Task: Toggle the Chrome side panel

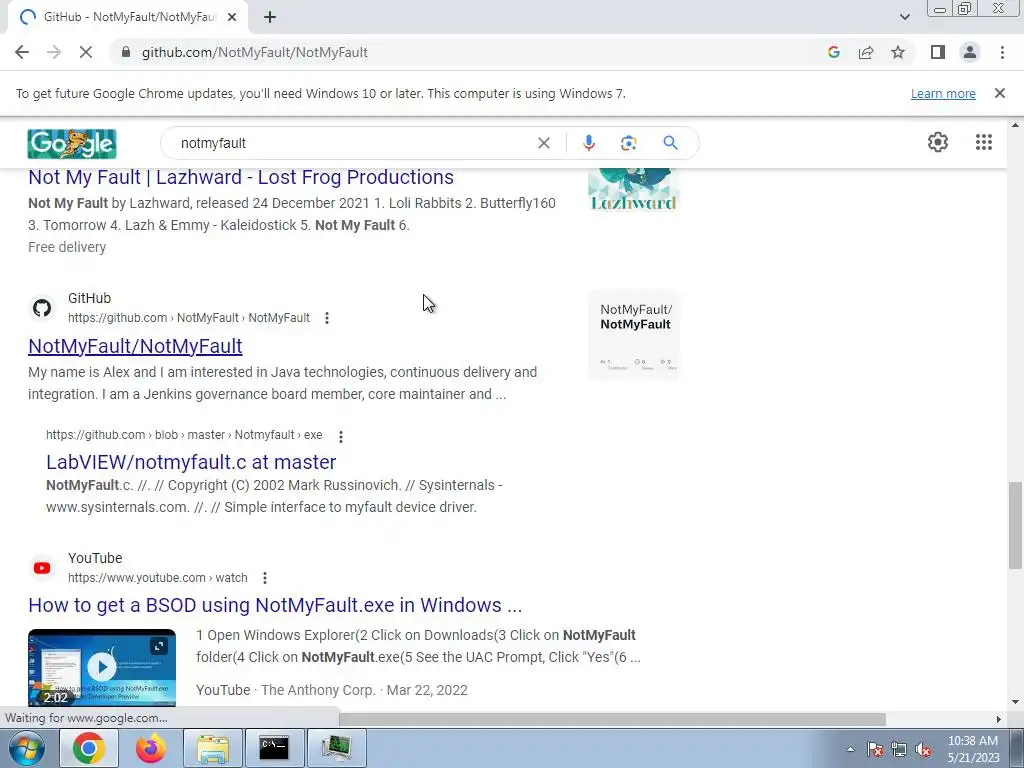Action: 938,52
